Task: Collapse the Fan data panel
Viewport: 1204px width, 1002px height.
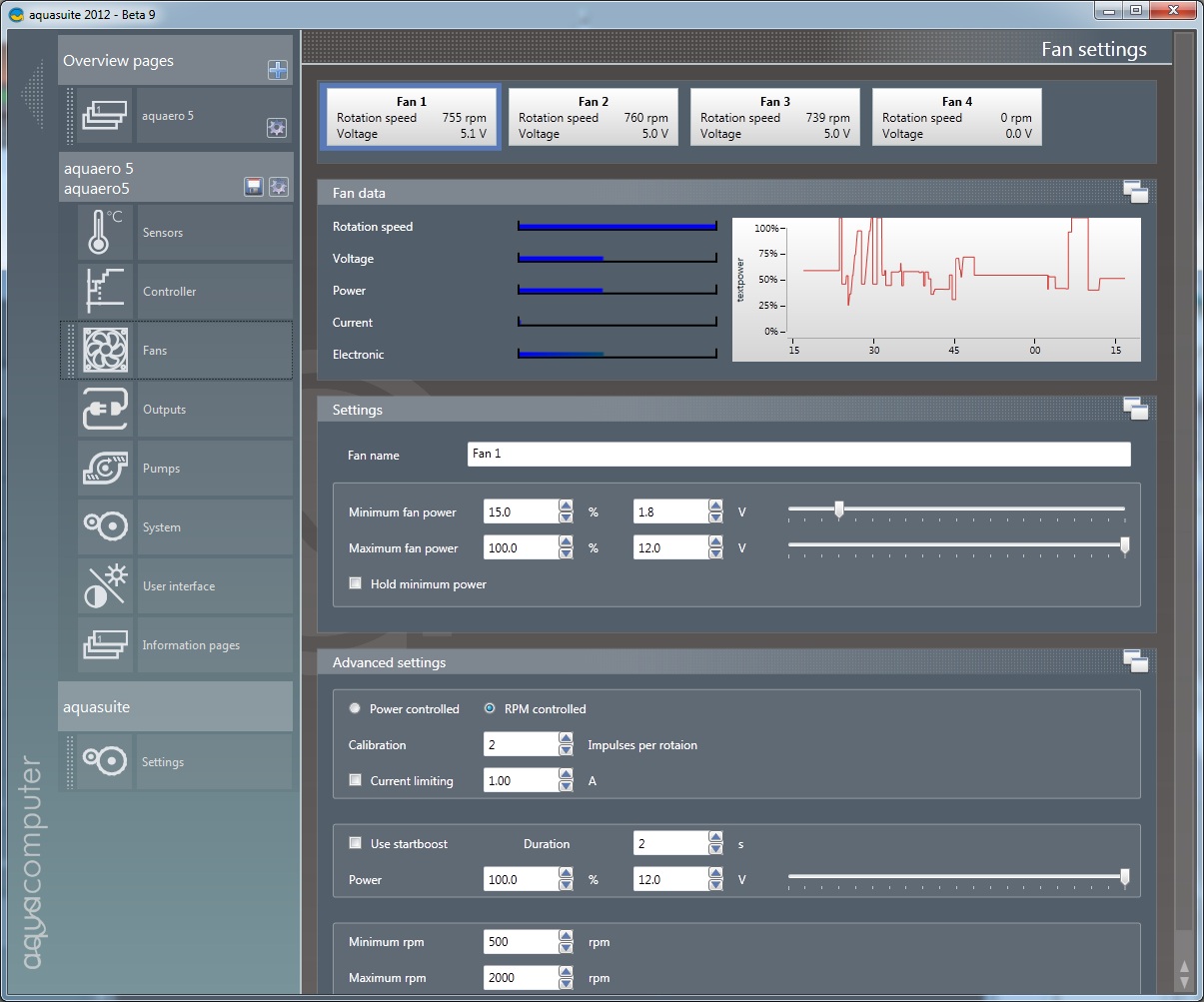Action: 1135,193
